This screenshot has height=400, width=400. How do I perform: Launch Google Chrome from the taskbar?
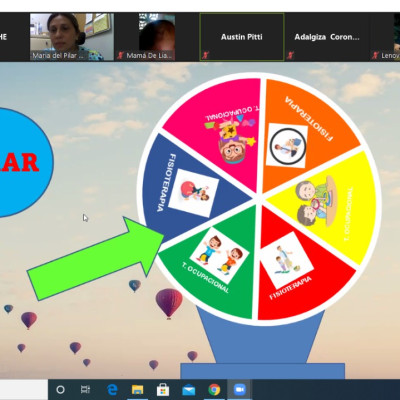click(x=214, y=389)
